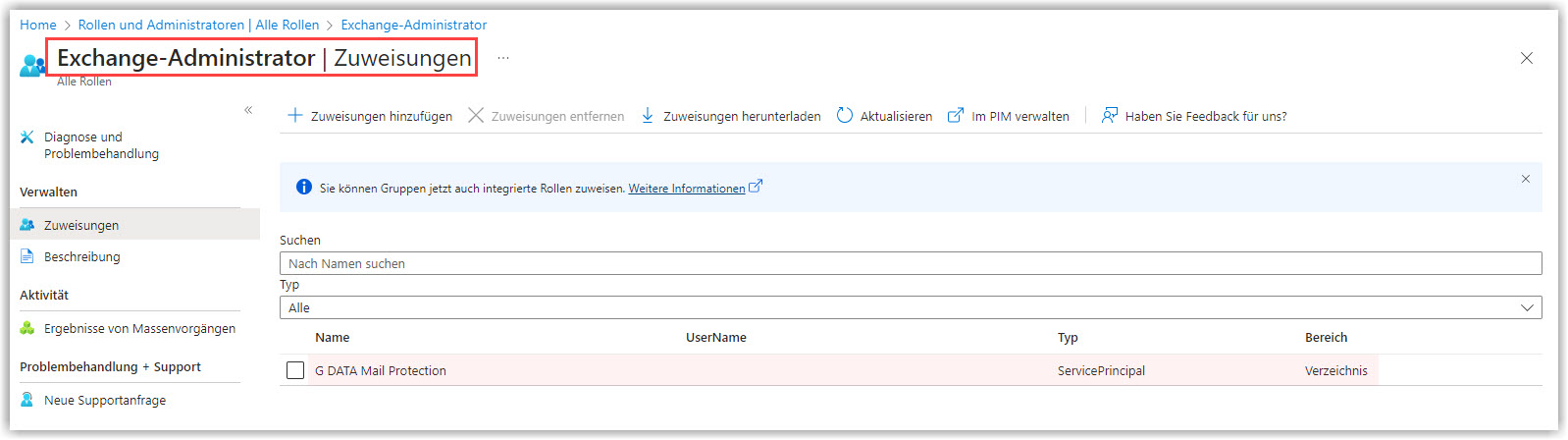The height and width of the screenshot is (440, 1568).
Task: Sort by the Typ column header
Action: (x=1068, y=337)
